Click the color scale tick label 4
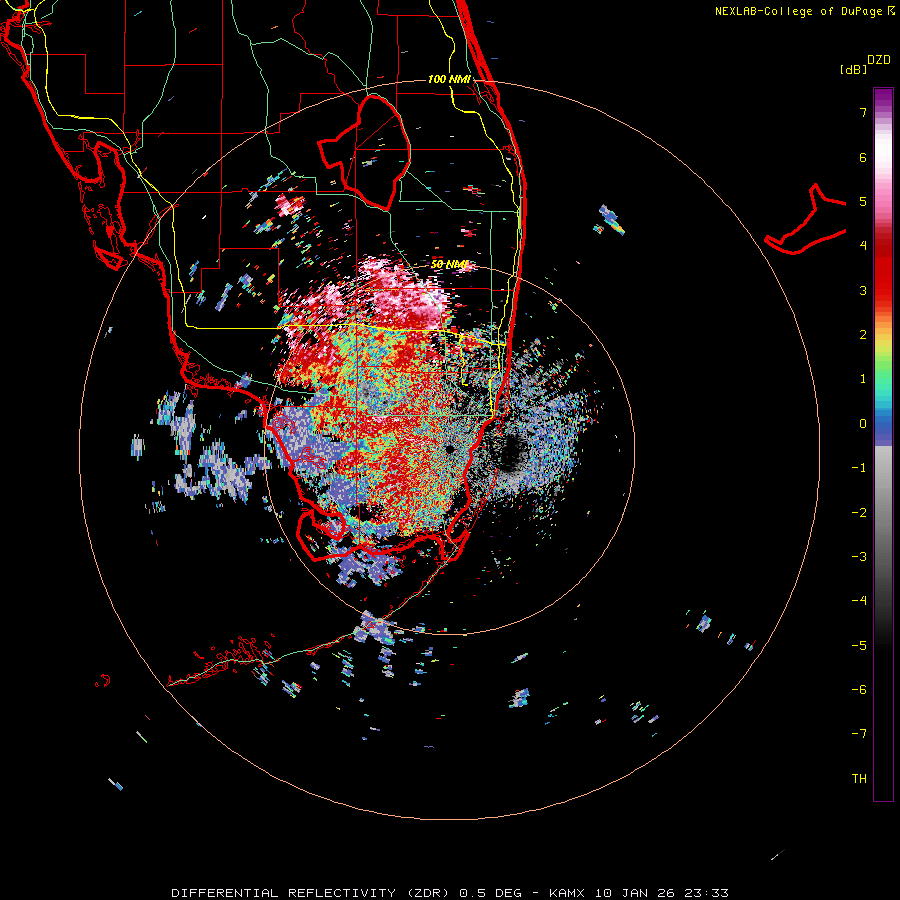The width and height of the screenshot is (900, 900). (863, 246)
